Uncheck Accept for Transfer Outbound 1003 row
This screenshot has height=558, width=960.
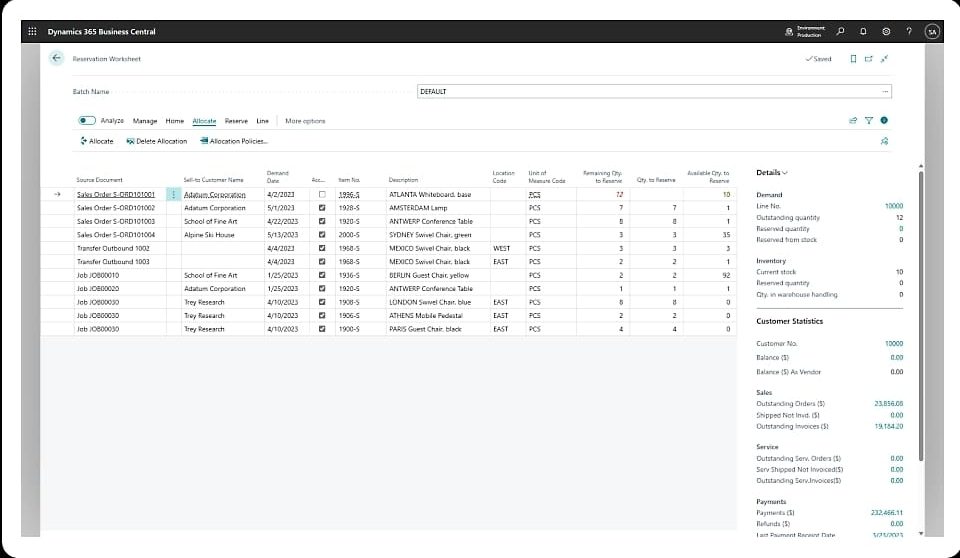click(x=322, y=262)
